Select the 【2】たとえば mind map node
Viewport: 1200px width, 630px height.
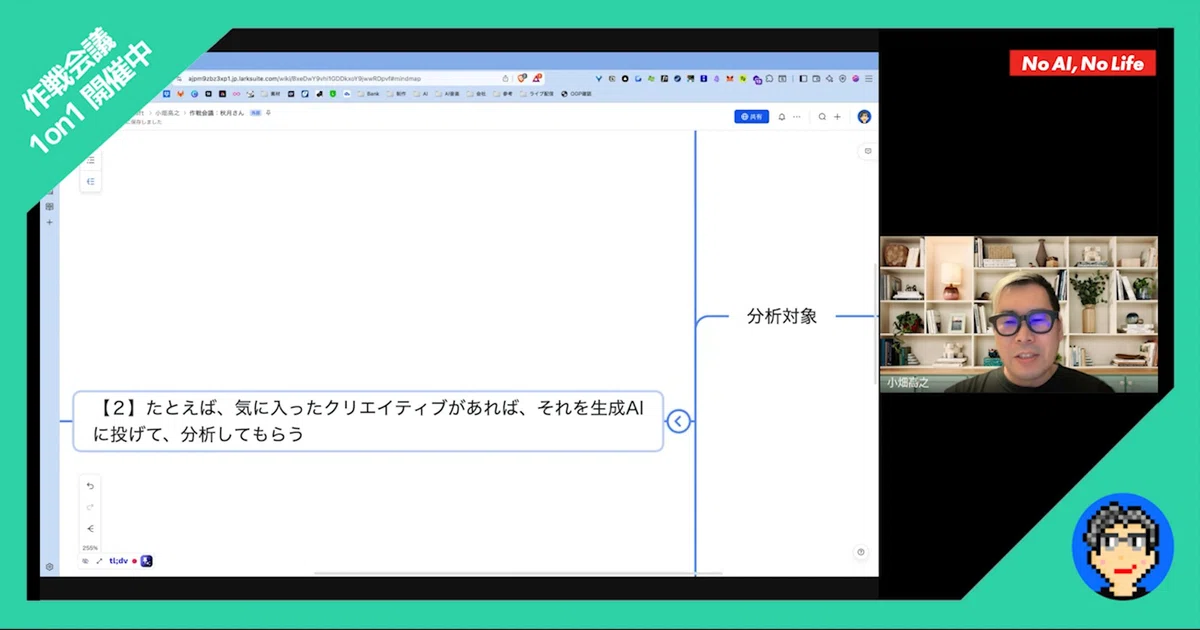(368, 421)
